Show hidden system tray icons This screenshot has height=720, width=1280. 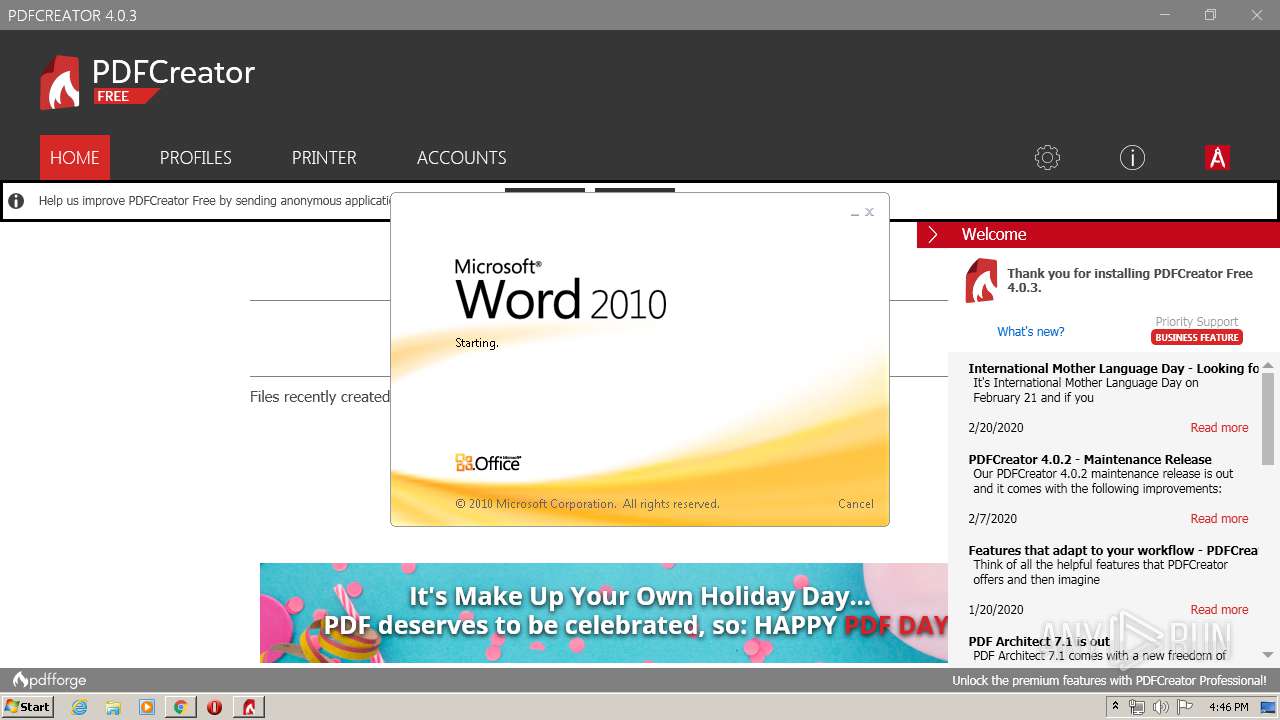(1116, 707)
